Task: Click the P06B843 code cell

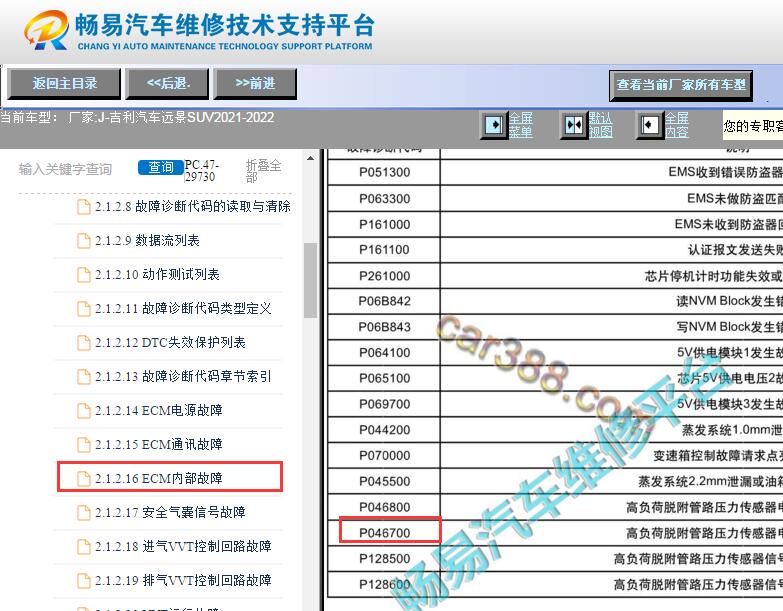Action: (x=384, y=327)
